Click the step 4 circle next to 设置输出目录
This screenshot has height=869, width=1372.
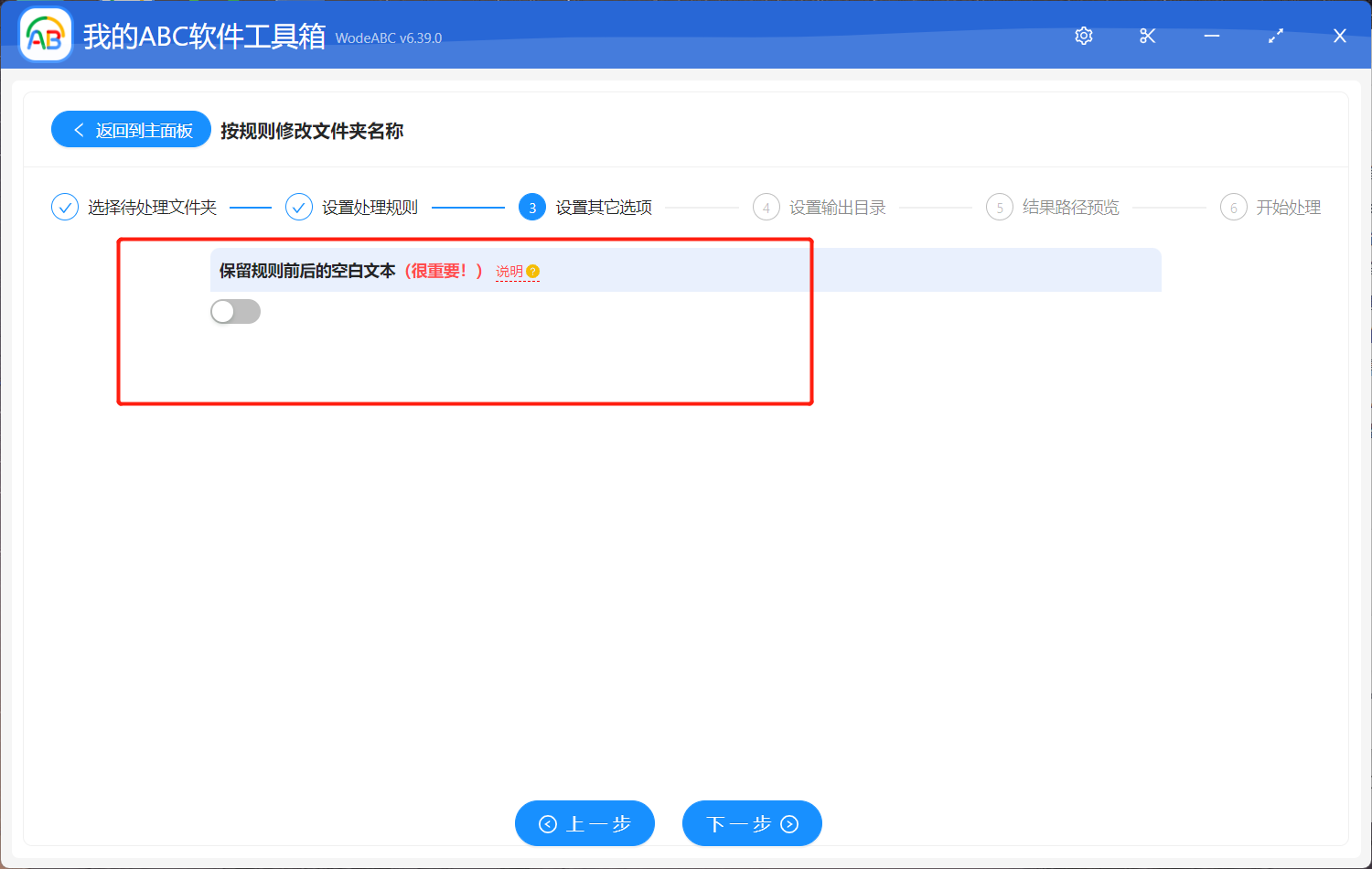pyautogui.click(x=766, y=207)
